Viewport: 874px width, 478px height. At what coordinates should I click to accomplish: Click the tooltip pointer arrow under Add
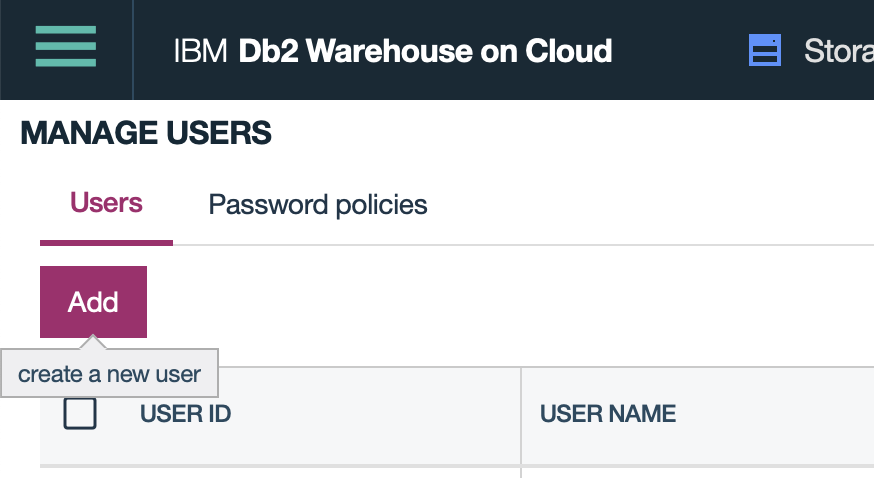(x=93, y=343)
